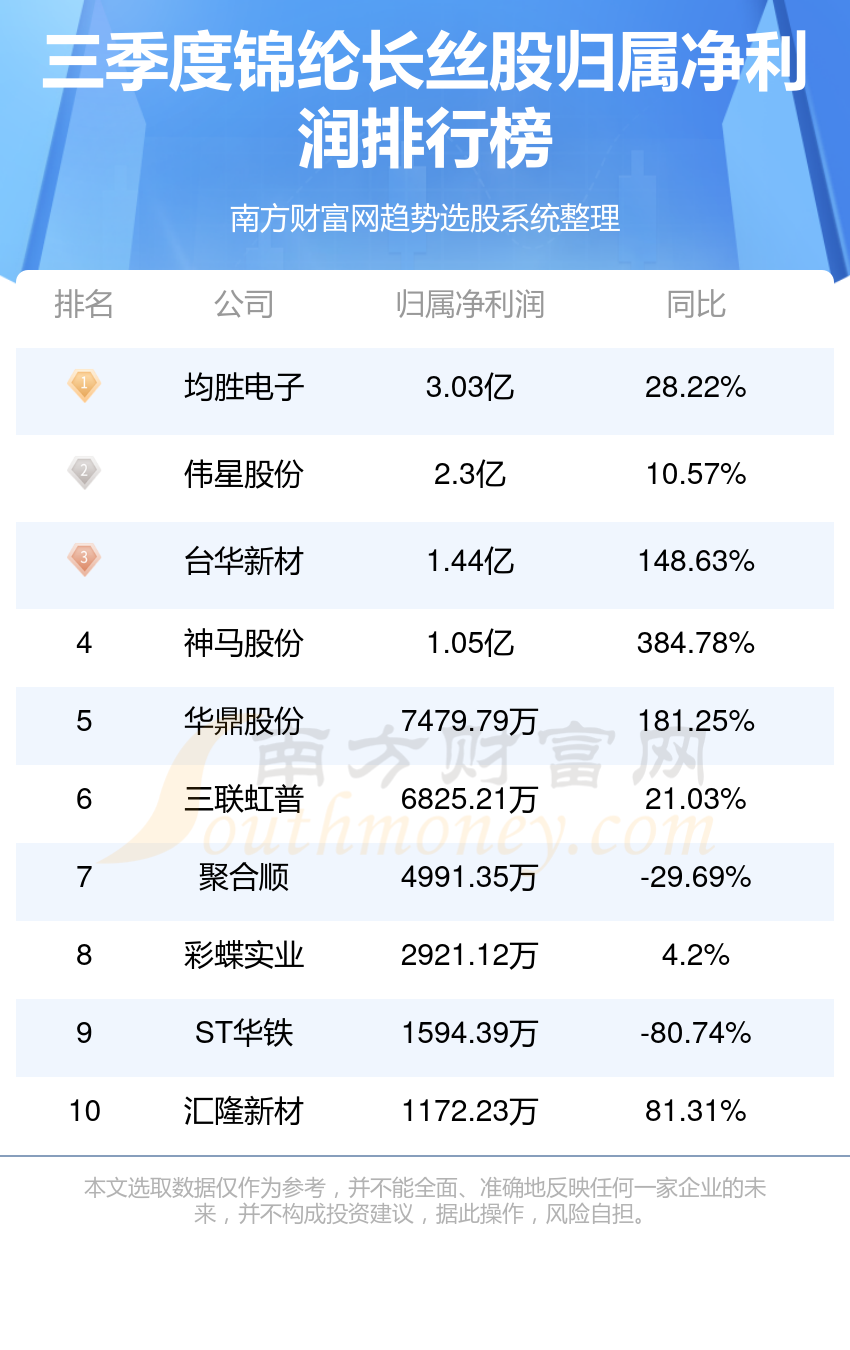Click the bronze rank 3 medal icon

point(84,559)
